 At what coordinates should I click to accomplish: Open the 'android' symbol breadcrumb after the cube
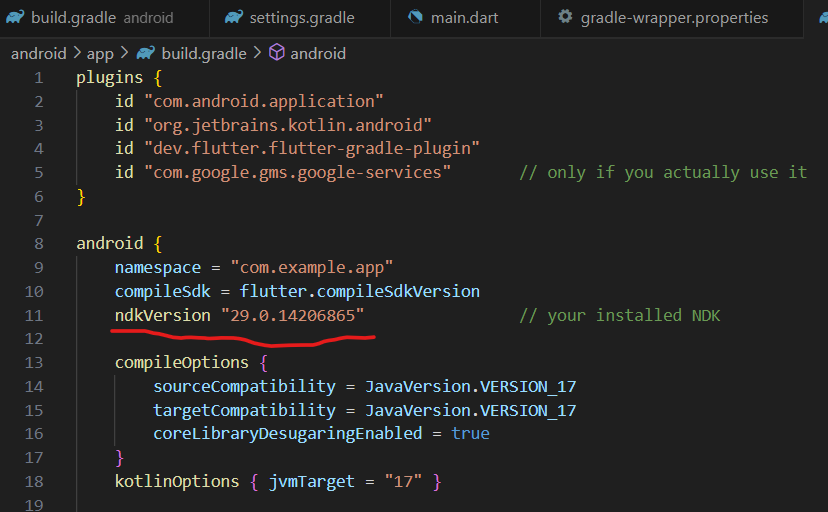click(x=318, y=53)
